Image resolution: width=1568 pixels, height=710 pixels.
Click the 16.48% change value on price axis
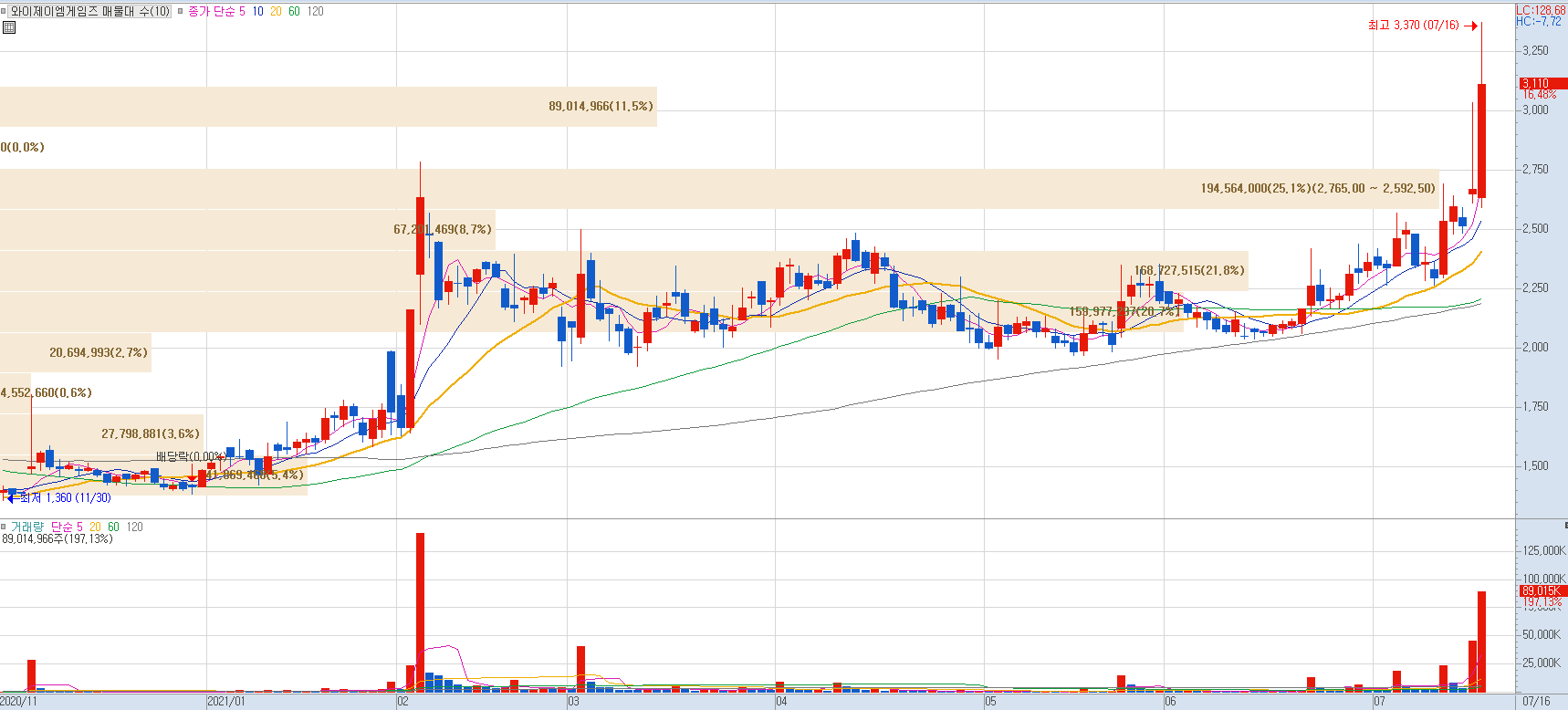(1539, 94)
